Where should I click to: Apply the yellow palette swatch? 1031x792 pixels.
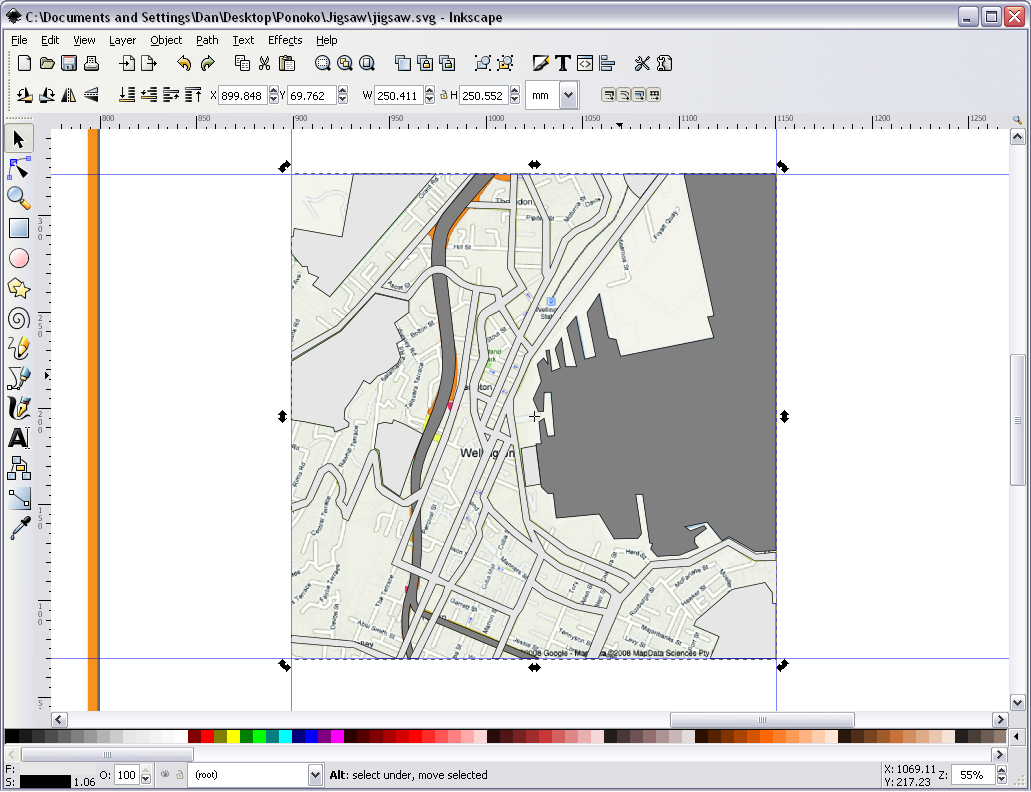[x=233, y=736]
